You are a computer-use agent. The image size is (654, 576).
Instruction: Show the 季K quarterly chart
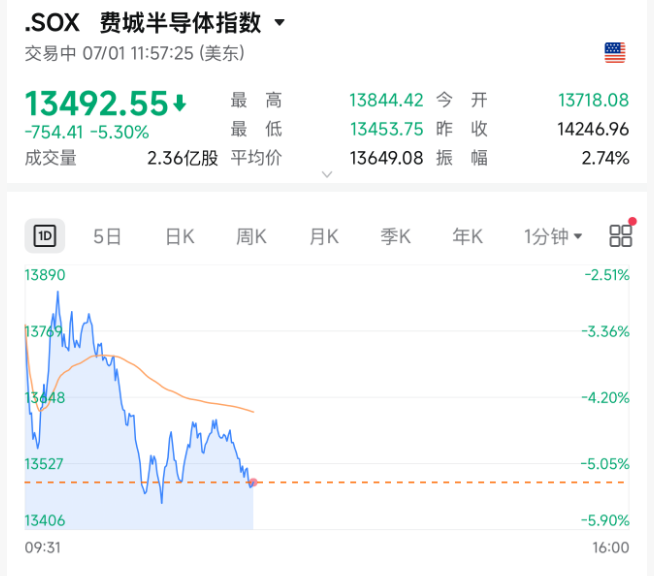396,236
